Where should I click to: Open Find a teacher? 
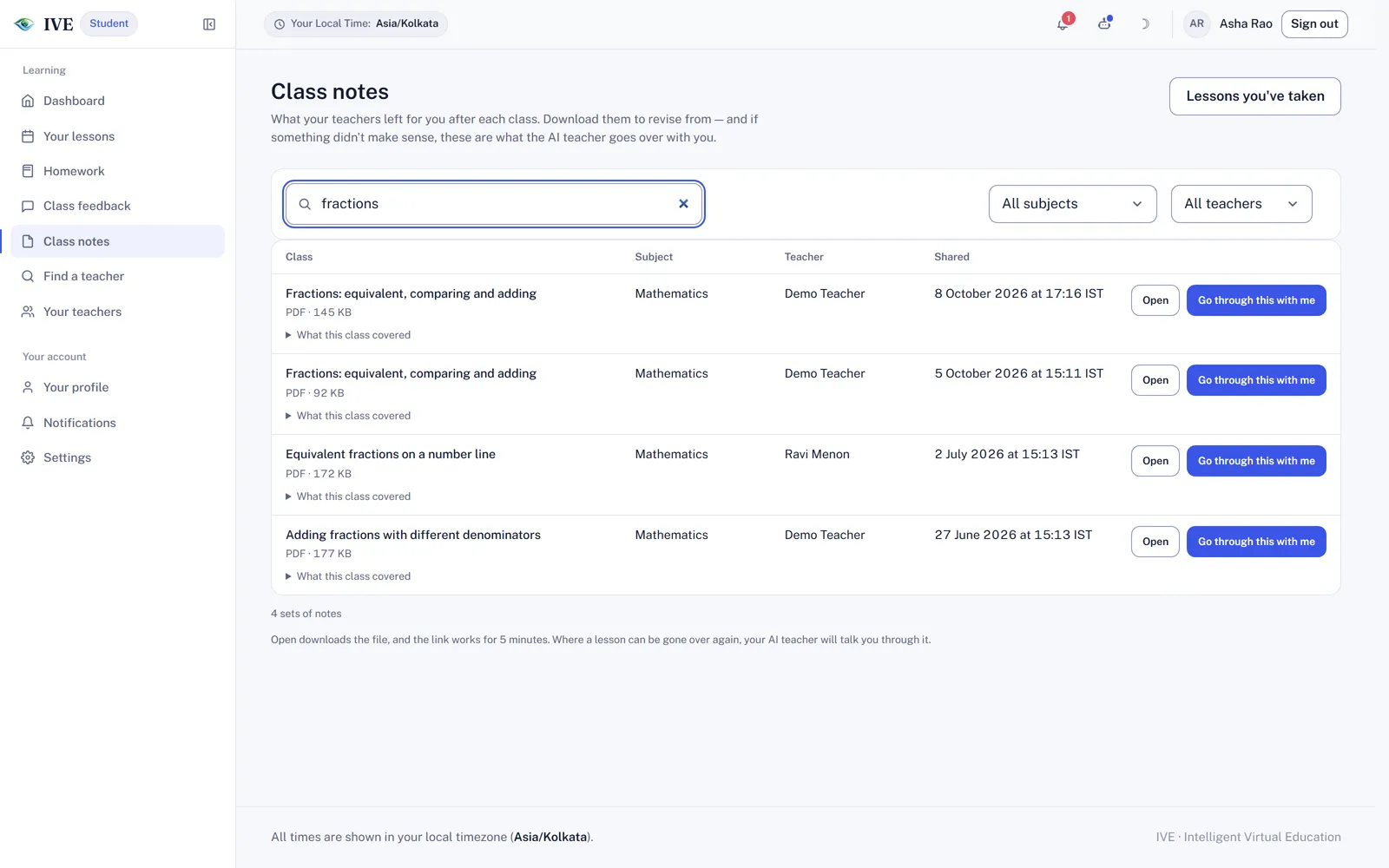117,276
